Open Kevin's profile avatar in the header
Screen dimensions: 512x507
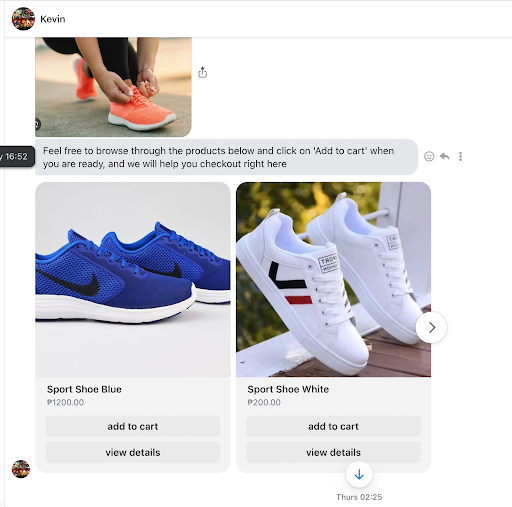pyautogui.click(x=23, y=19)
